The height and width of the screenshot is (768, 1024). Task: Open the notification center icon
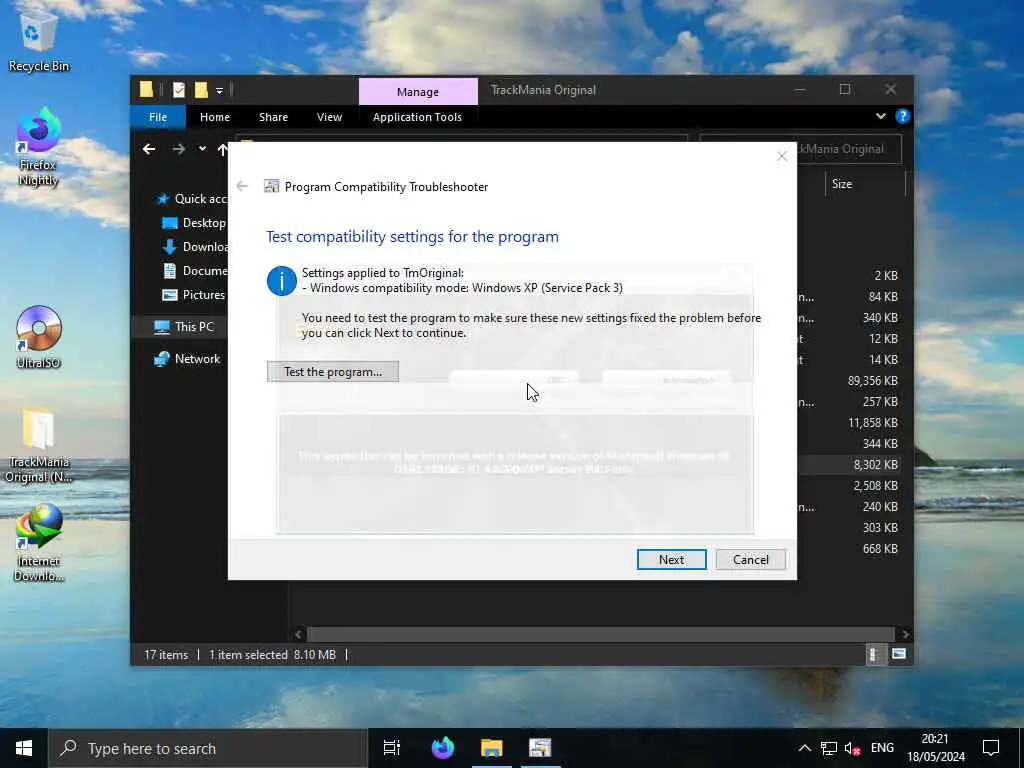[991, 748]
